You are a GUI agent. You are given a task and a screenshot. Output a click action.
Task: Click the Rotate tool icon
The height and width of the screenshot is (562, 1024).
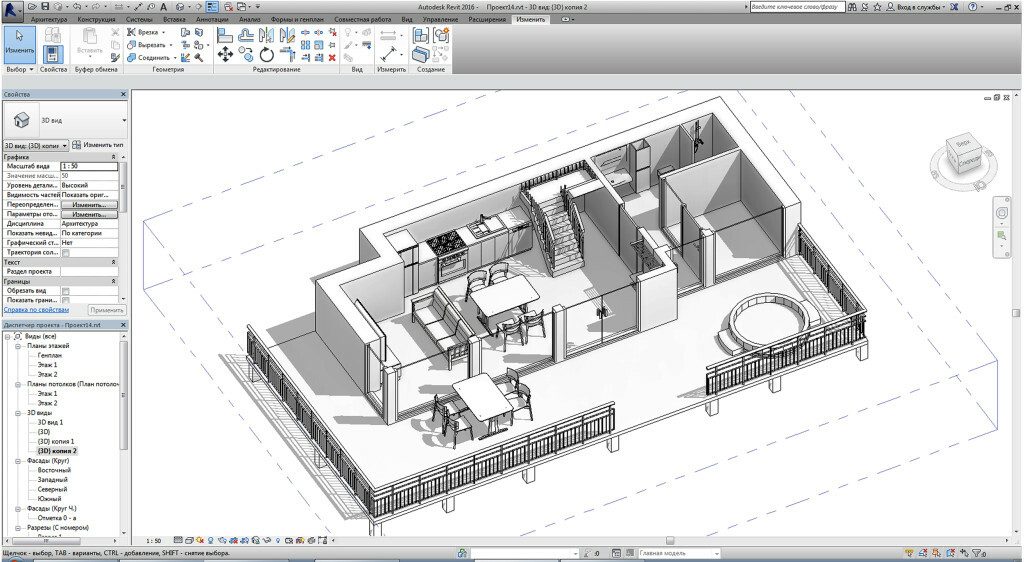[266, 55]
